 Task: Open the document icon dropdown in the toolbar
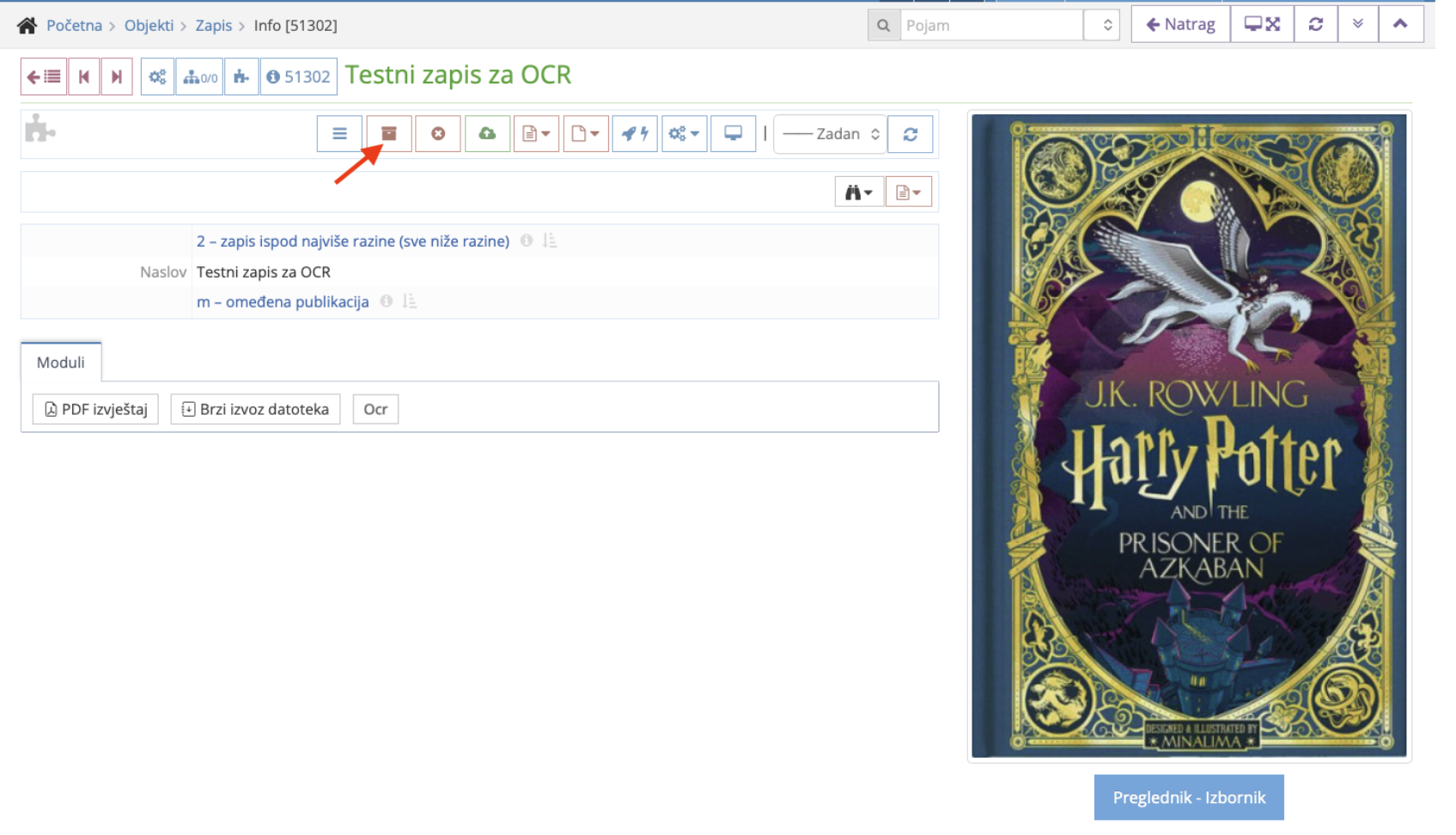pyautogui.click(x=536, y=133)
